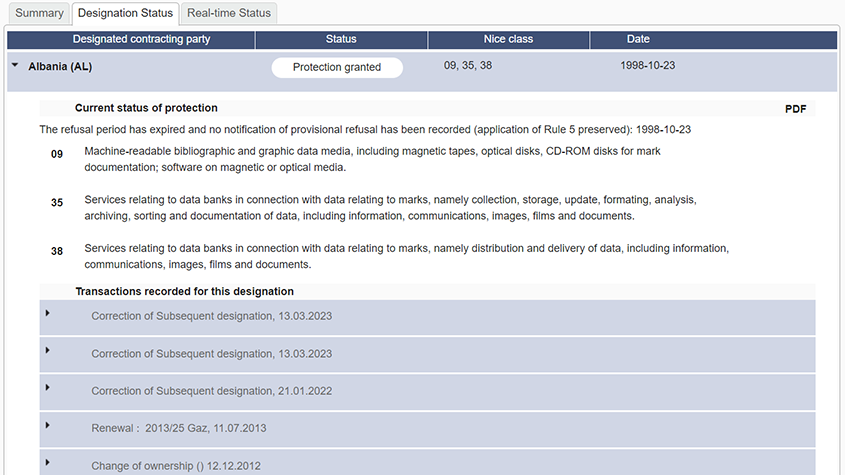Expand arrow for the 21.01.2022 Correction entry
Image resolution: width=845 pixels, height=475 pixels.
47,387
